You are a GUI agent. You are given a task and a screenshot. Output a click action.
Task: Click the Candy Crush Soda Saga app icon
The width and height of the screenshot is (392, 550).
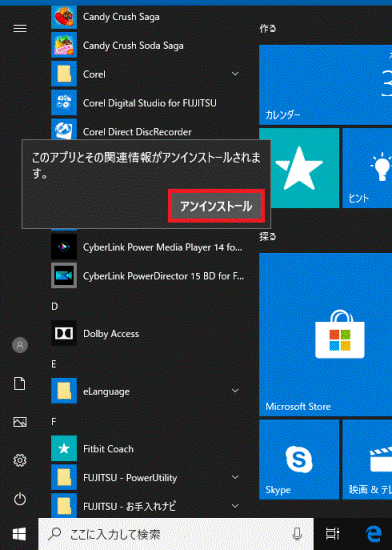point(64,45)
